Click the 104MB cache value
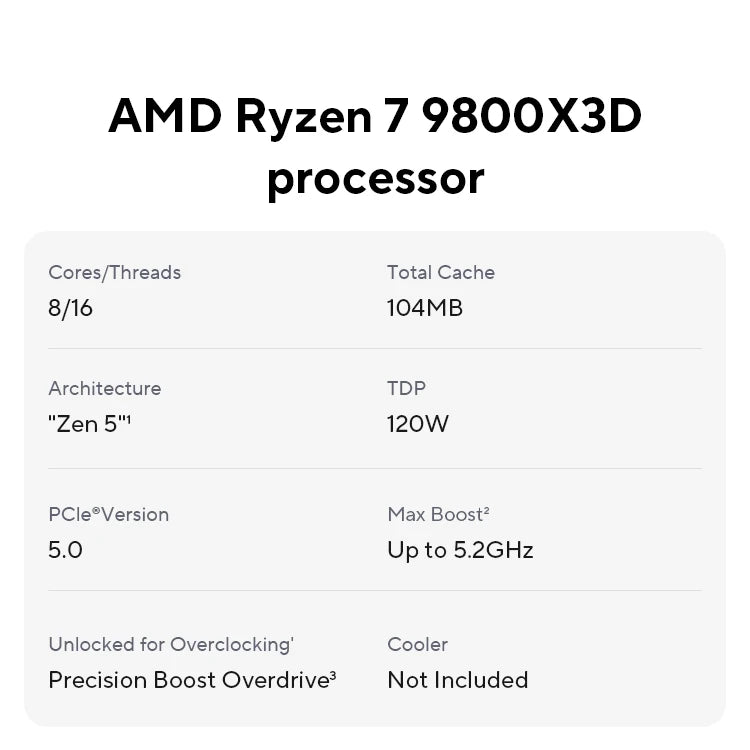The width and height of the screenshot is (750, 750). pyautogui.click(x=424, y=308)
